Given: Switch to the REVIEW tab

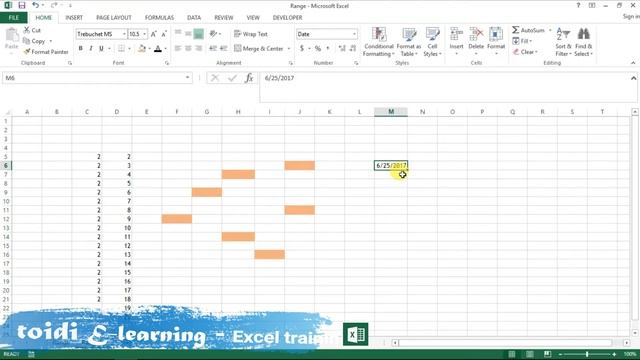Looking at the screenshot, I should [224, 18].
